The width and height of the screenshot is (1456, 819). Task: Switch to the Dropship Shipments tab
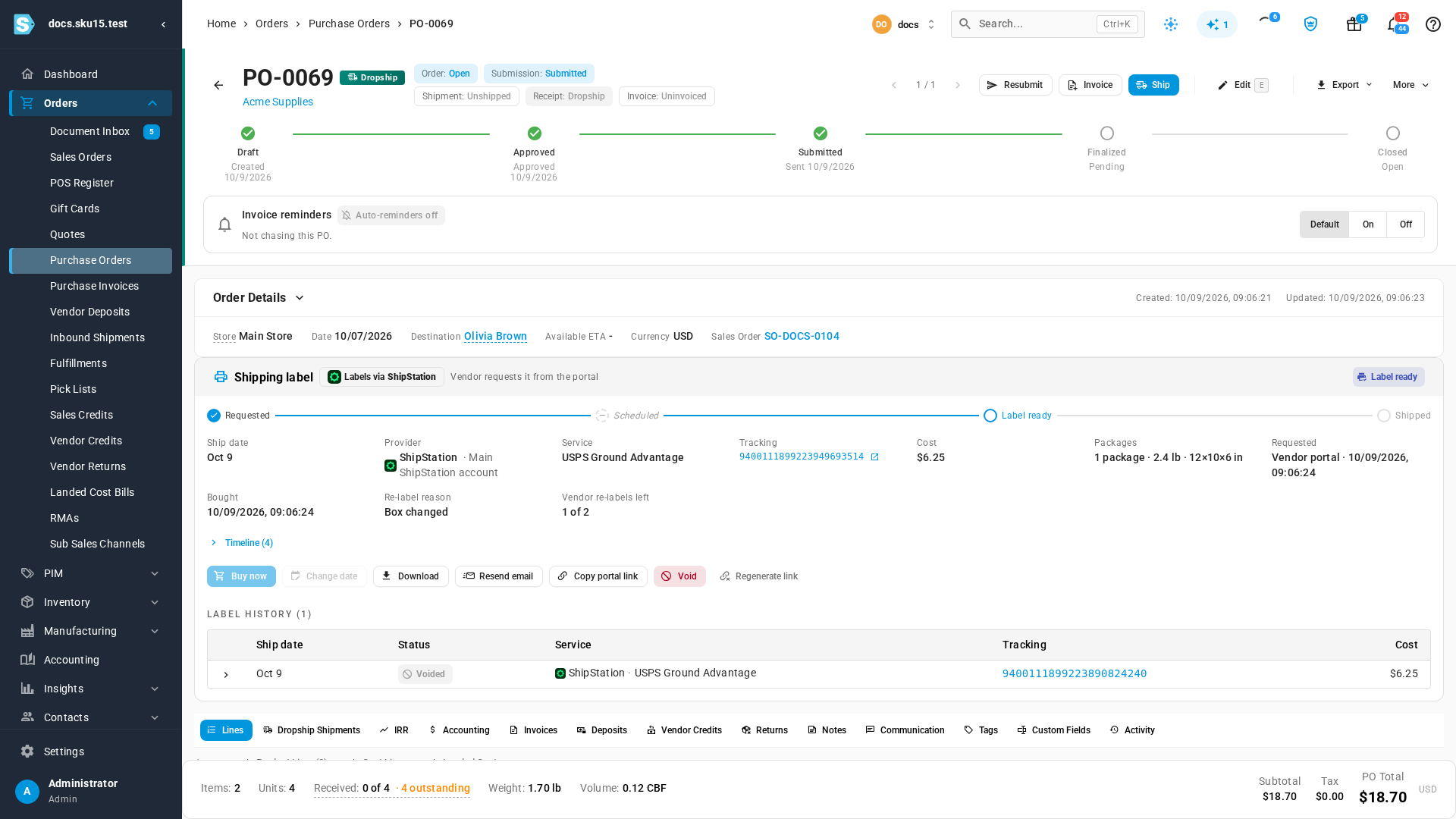click(312, 730)
